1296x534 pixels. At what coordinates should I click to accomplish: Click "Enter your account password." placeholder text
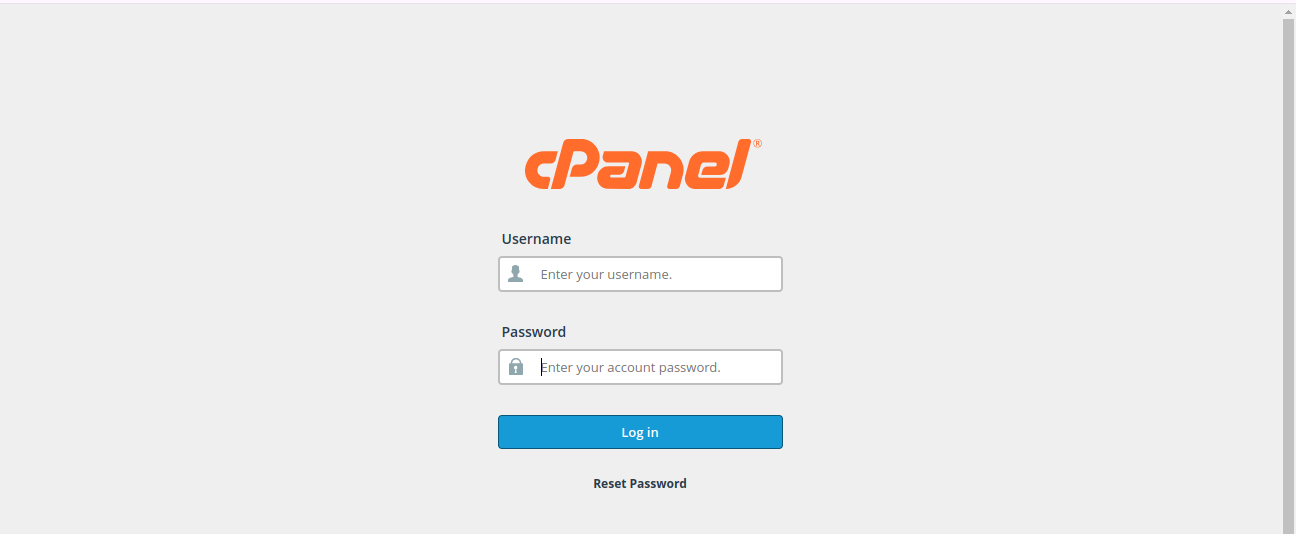point(630,367)
